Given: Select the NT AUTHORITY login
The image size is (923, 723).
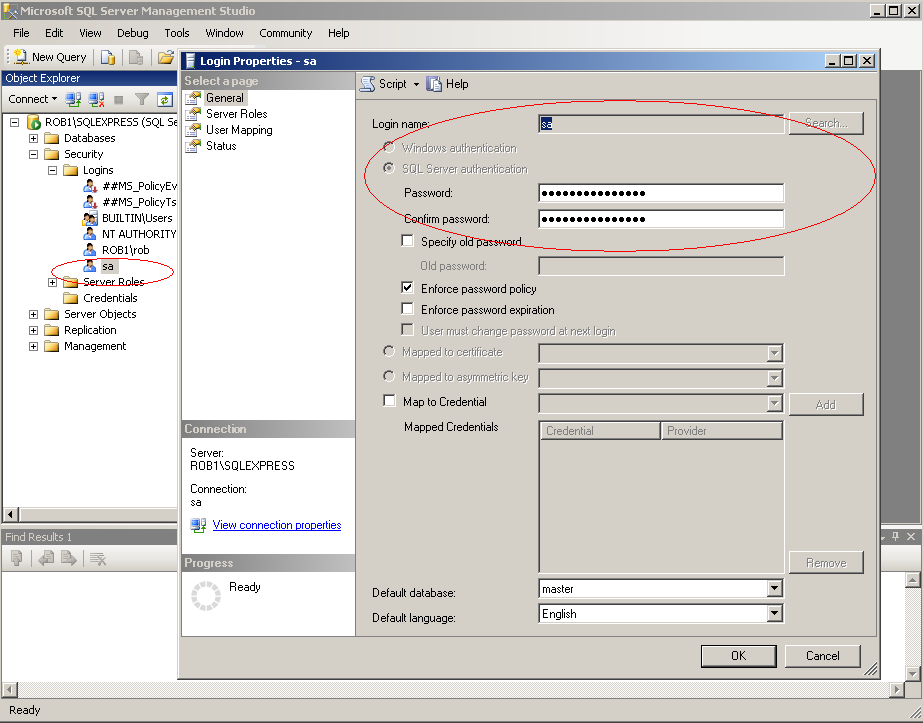Looking at the screenshot, I should [x=139, y=234].
